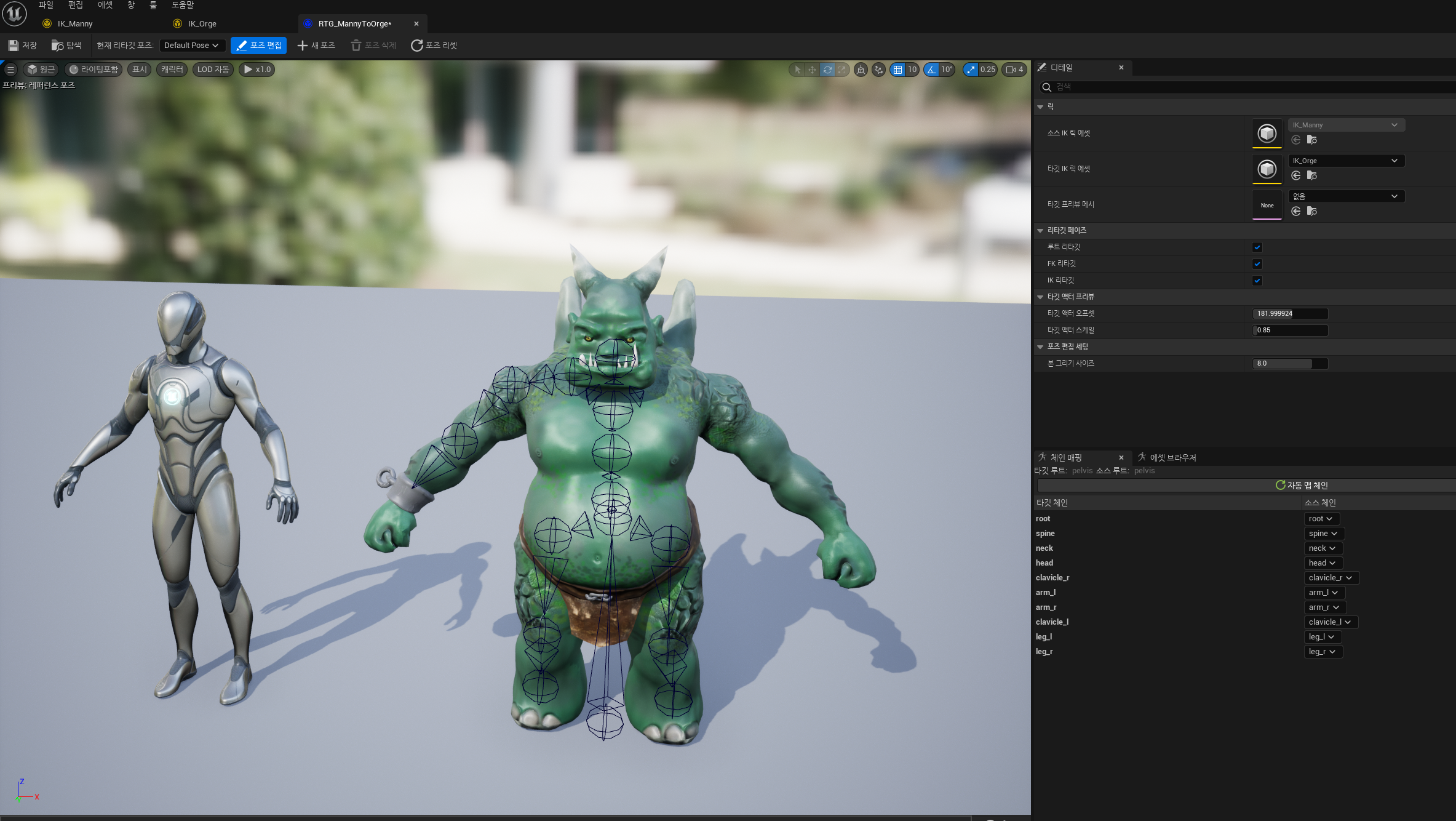Click the Details panel search field
The image size is (1456, 821).
(x=1249, y=87)
